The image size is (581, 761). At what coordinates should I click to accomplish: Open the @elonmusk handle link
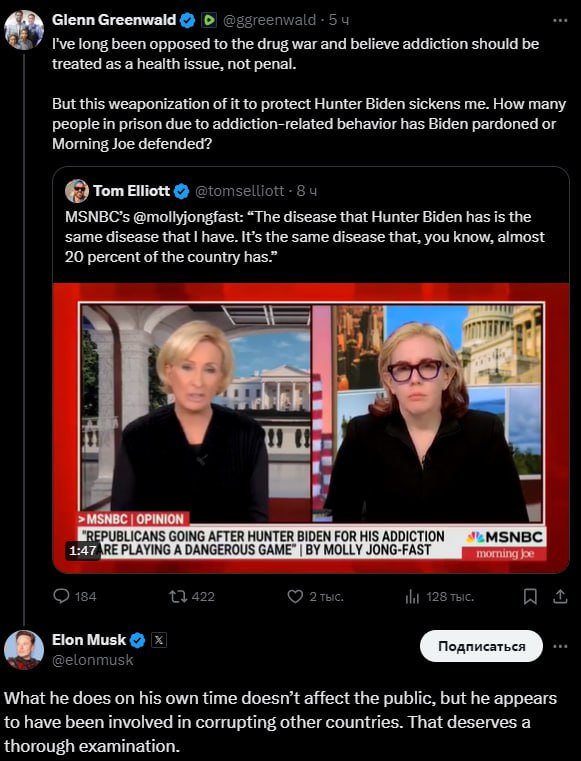tap(92, 660)
